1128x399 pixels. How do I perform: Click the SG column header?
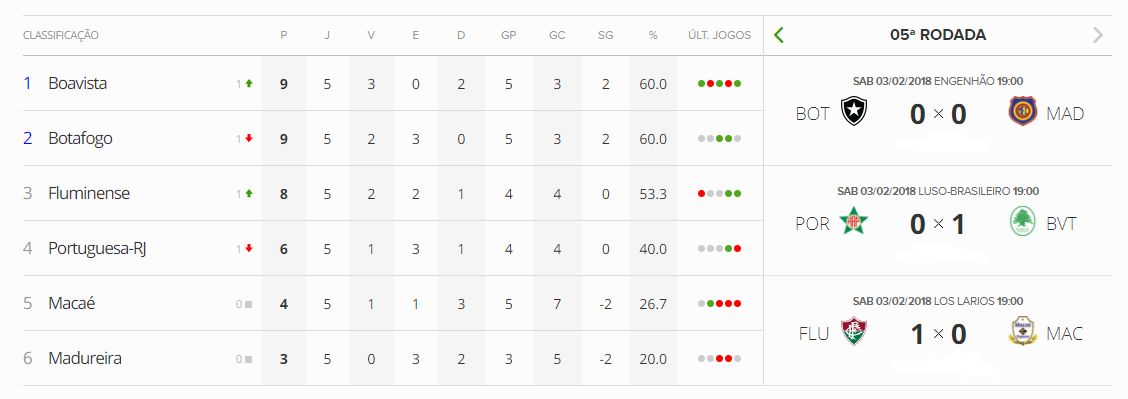606,35
